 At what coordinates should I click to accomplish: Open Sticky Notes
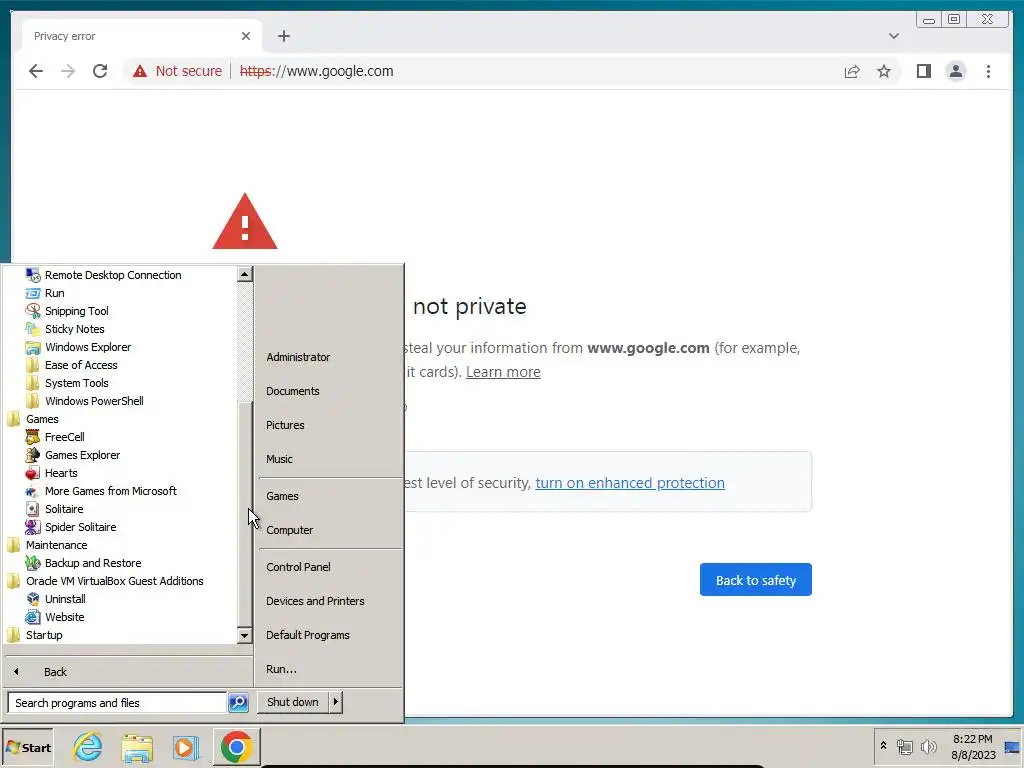point(74,329)
